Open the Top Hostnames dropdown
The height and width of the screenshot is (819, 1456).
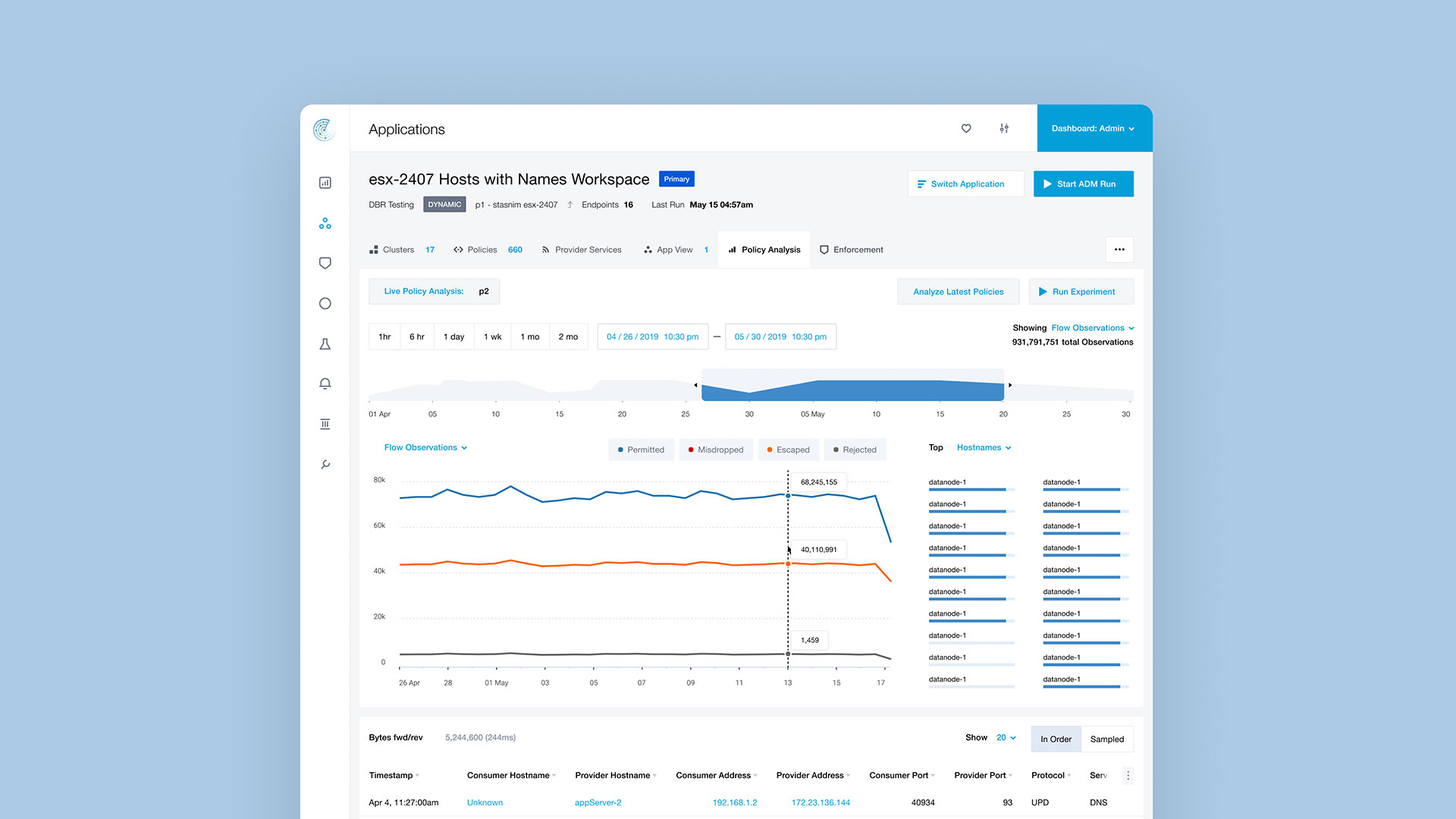(x=984, y=447)
